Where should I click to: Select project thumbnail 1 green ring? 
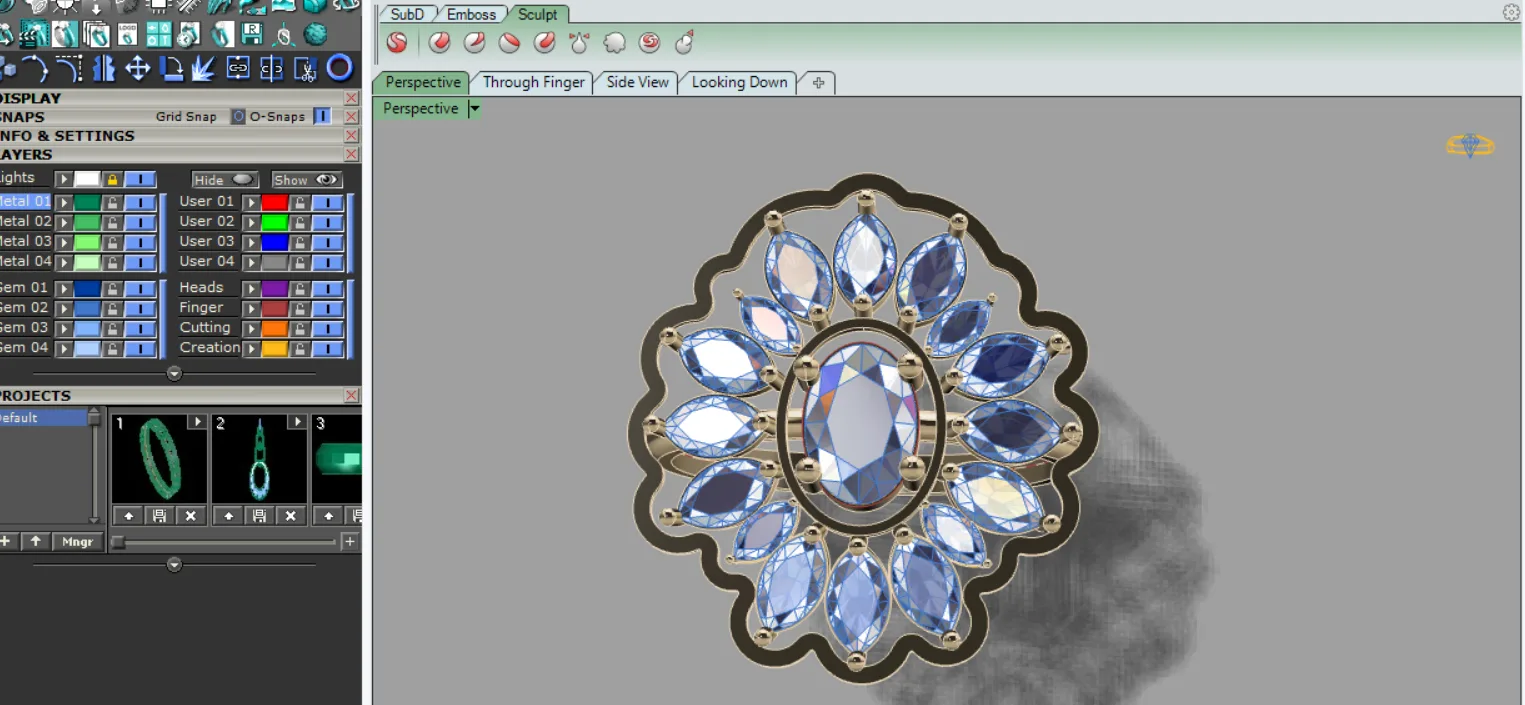tap(159, 458)
